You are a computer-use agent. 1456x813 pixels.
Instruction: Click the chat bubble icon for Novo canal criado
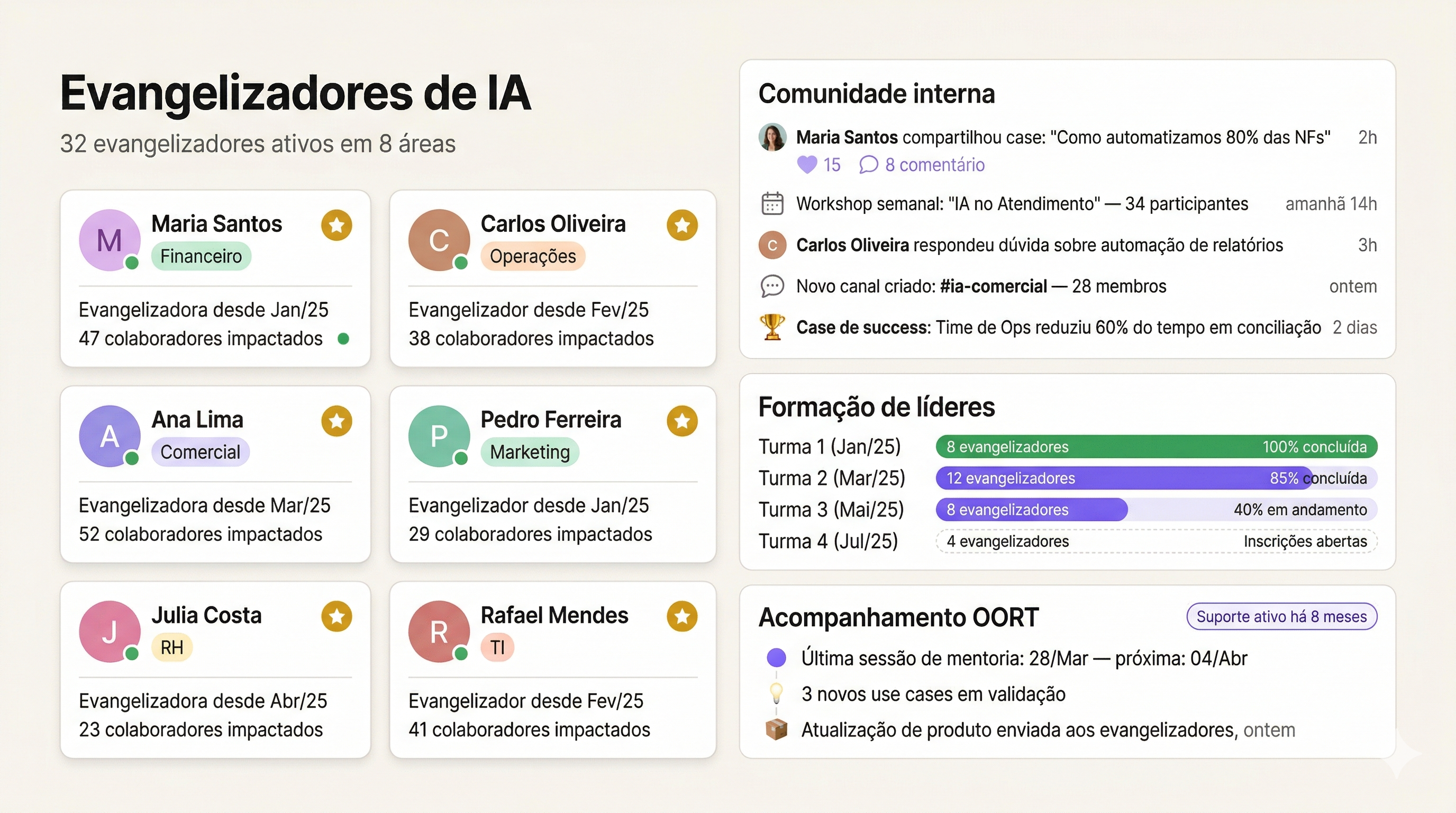point(772,286)
